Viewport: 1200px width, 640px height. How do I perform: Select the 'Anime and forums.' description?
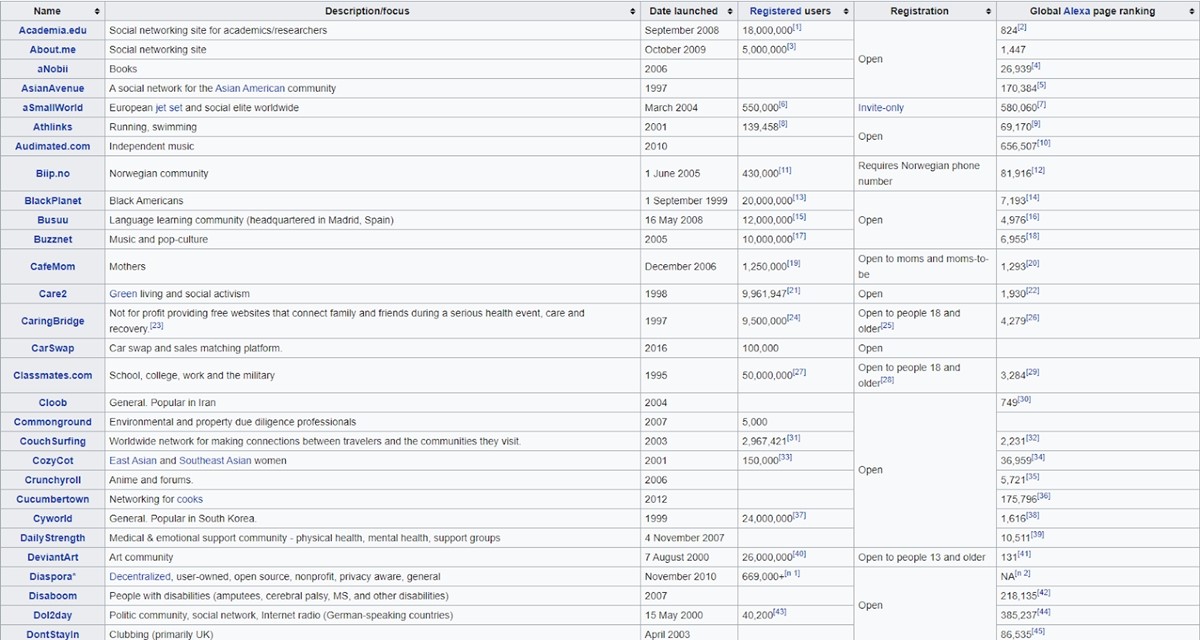pyautogui.click(x=151, y=480)
